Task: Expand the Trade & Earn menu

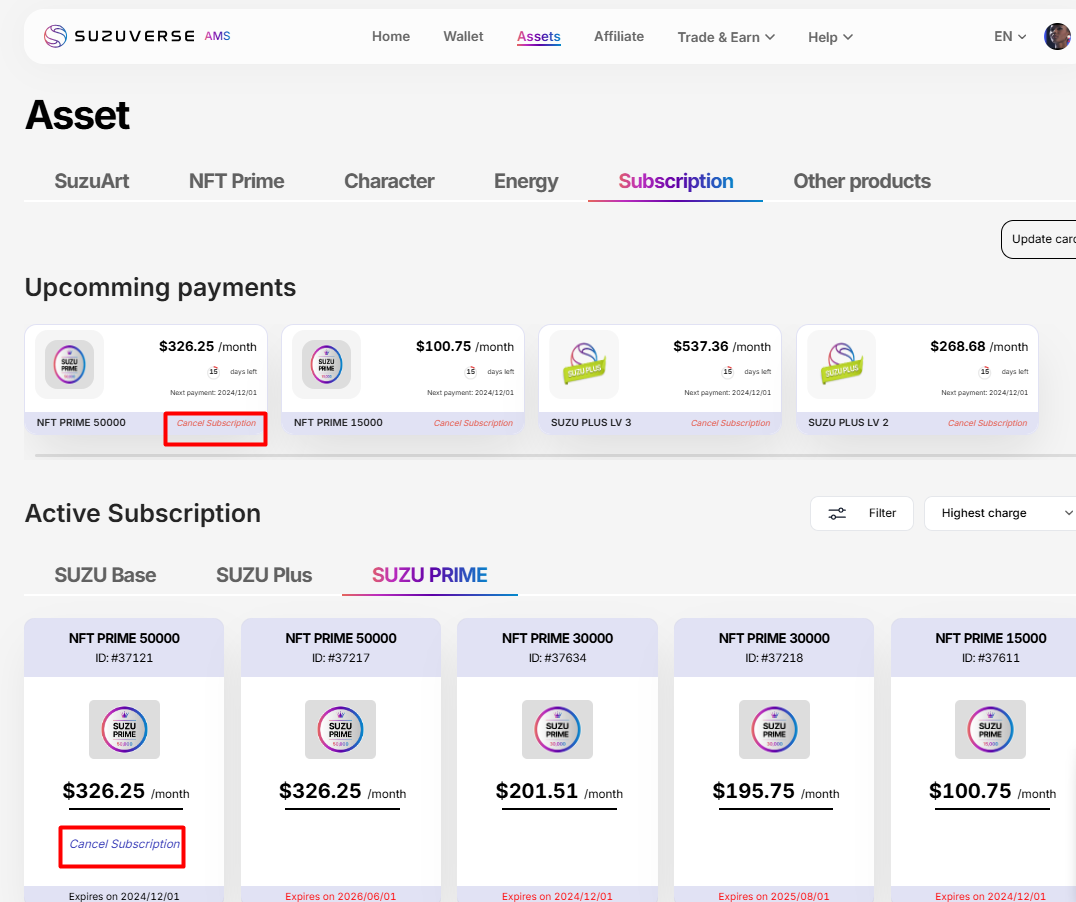Action: tap(726, 37)
